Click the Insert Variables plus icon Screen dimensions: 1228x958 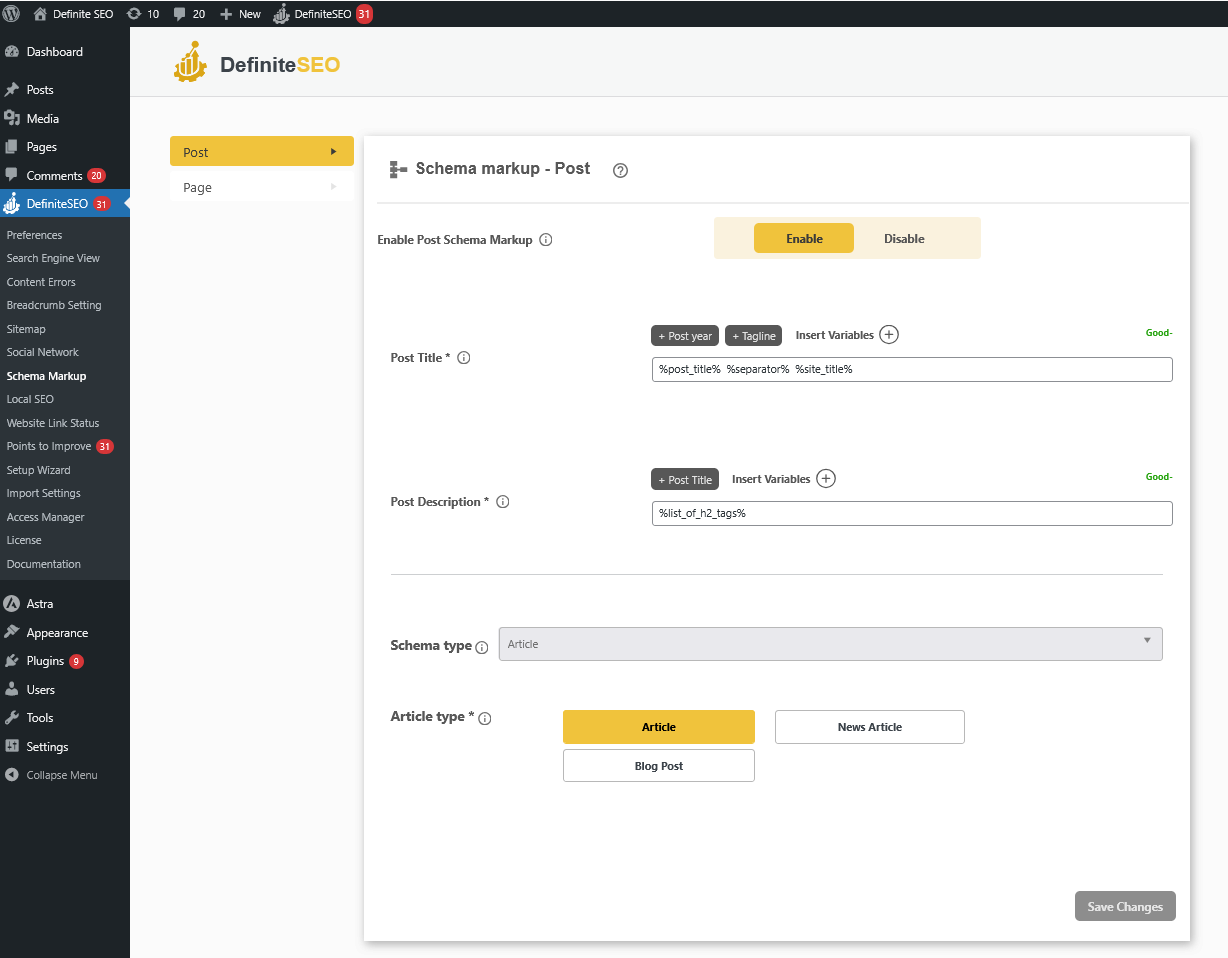[888, 334]
